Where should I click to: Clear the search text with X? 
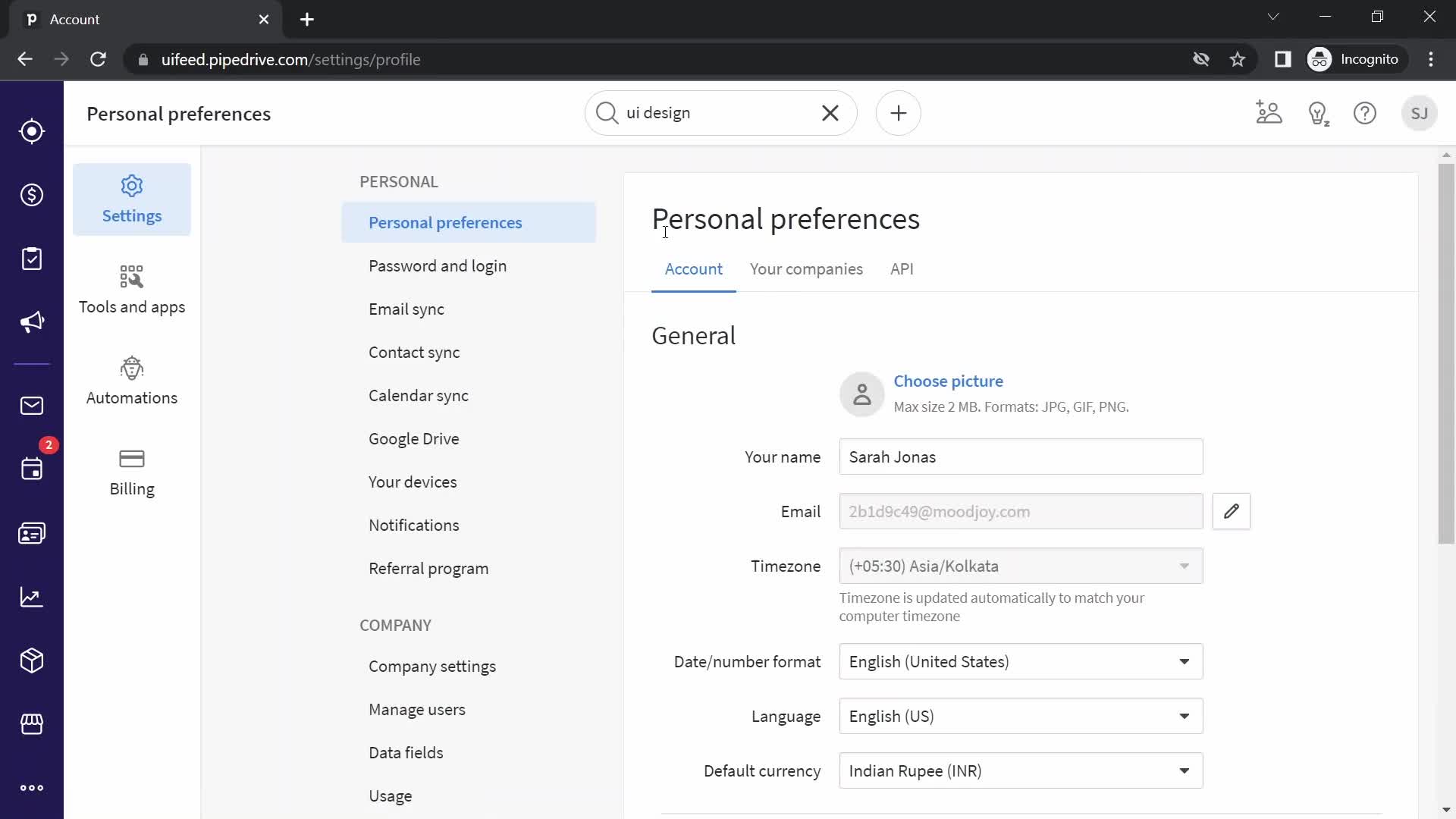(x=830, y=113)
